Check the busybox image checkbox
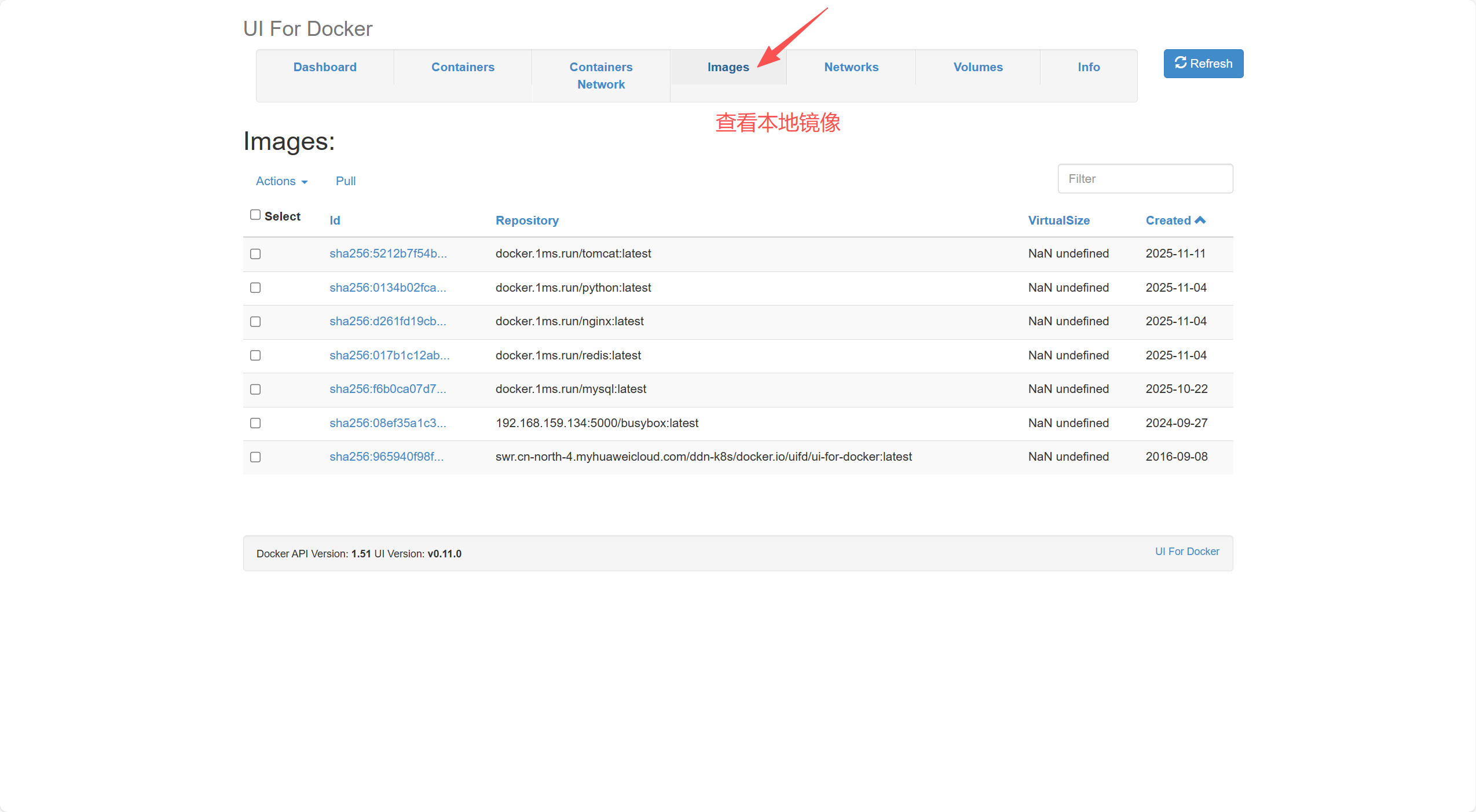 (x=255, y=423)
